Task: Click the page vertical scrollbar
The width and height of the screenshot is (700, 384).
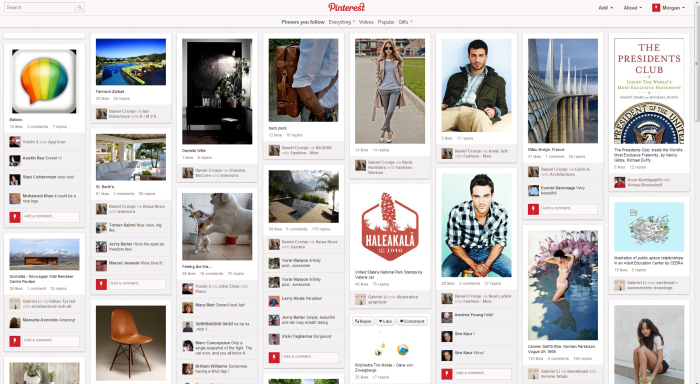Action: [697, 63]
